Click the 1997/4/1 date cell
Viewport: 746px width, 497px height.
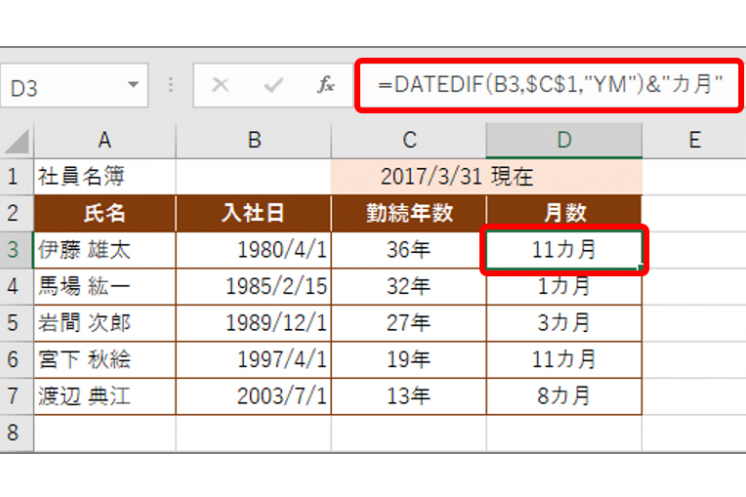(x=254, y=360)
